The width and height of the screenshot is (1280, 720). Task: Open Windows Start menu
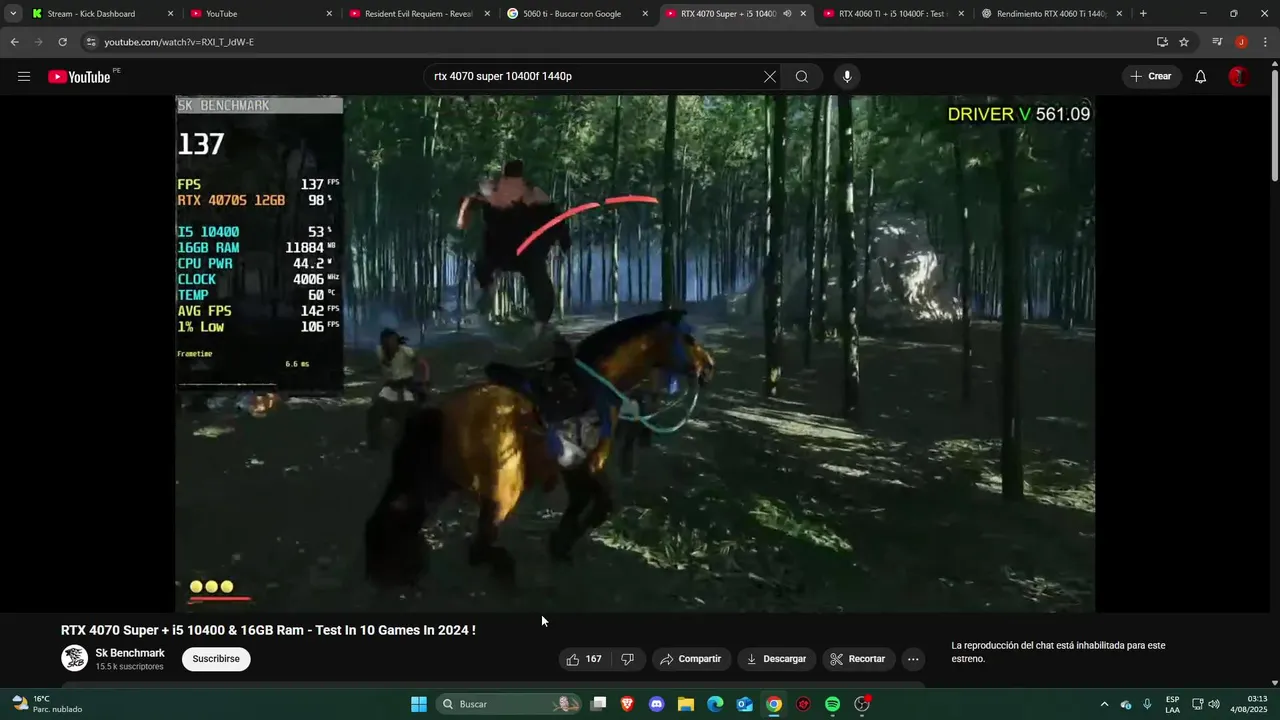pos(419,704)
